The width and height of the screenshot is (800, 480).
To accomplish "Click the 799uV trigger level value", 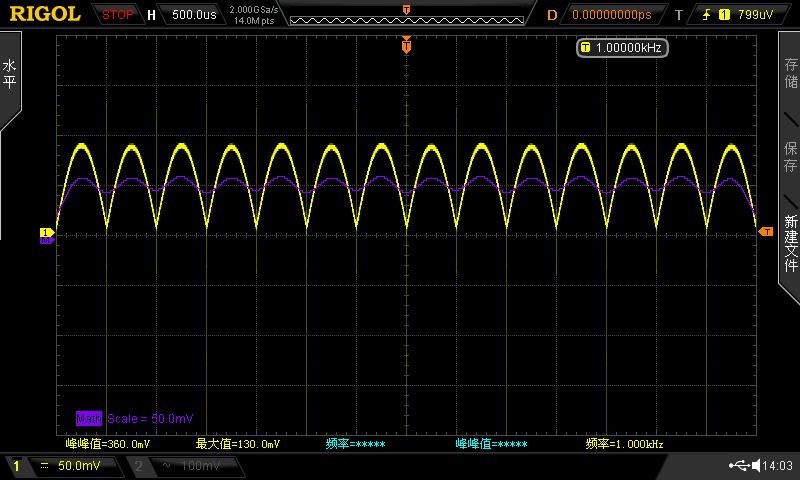I will [x=756, y=15].
